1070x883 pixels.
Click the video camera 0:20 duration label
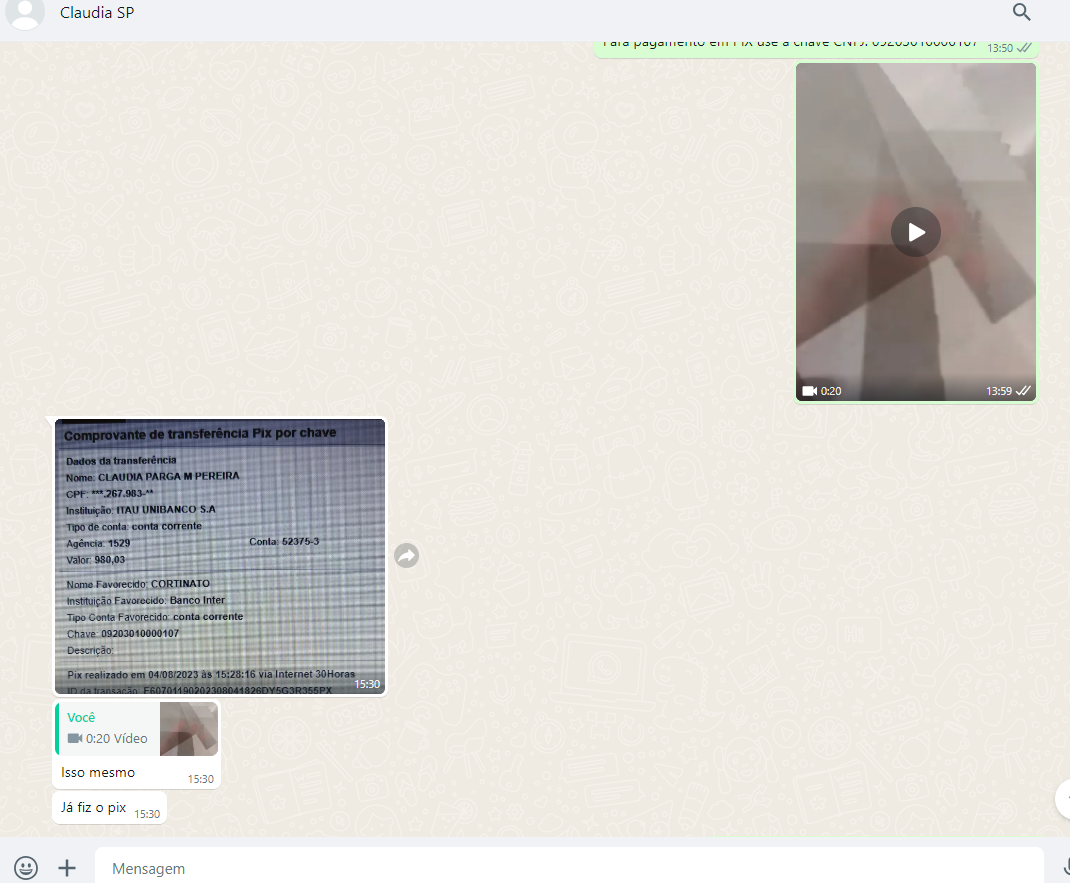click(822, 391)
